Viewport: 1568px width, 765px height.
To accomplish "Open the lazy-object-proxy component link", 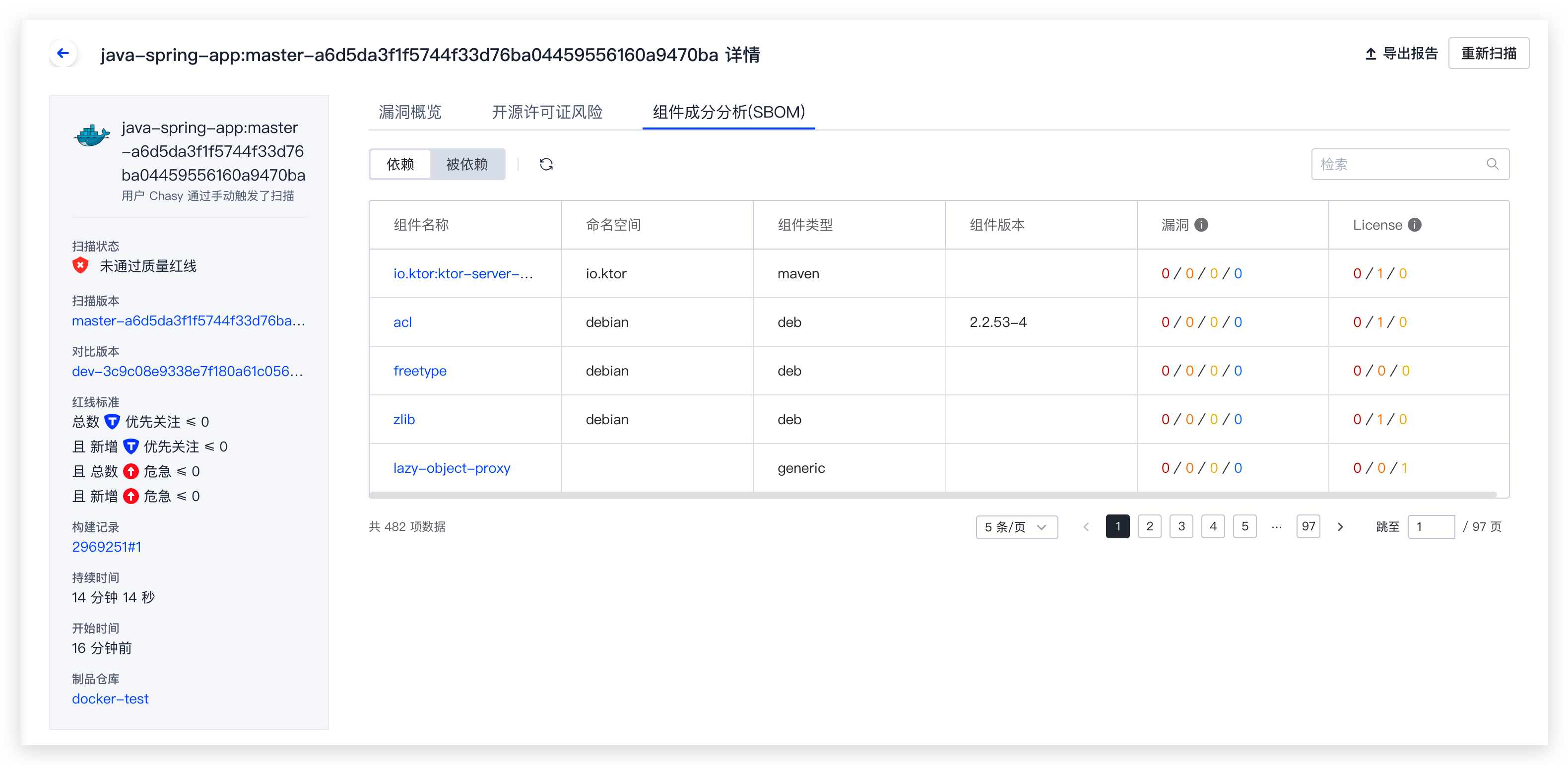I will tap(451, 467).
